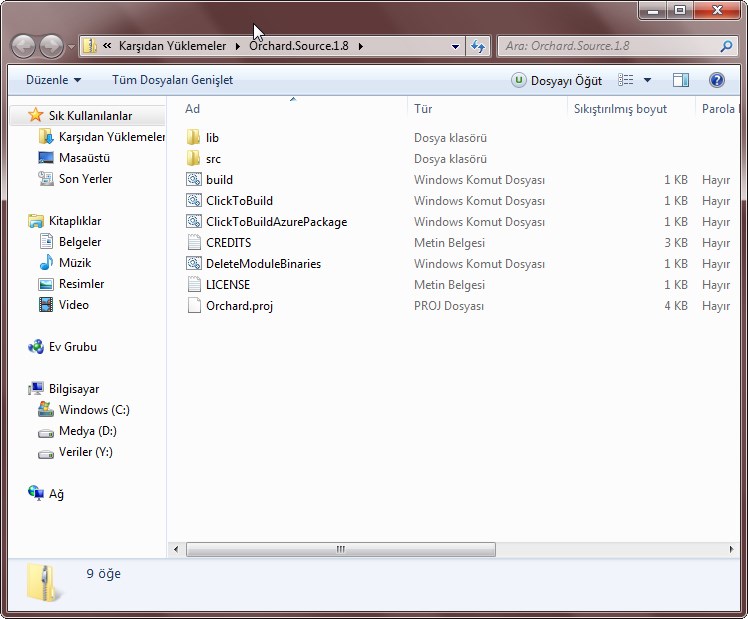Click the Forward navigation arrow button
Image resolution: width=748 pixels, height=619 pixels.
pyautogui.click(x=51, y=46)
